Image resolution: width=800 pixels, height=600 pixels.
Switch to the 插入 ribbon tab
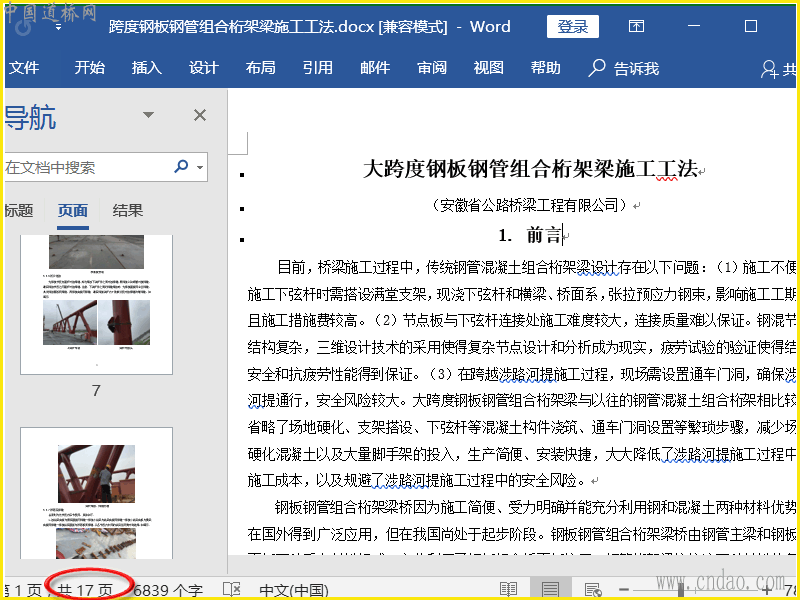pyautogui.click(x=146, y=68)
